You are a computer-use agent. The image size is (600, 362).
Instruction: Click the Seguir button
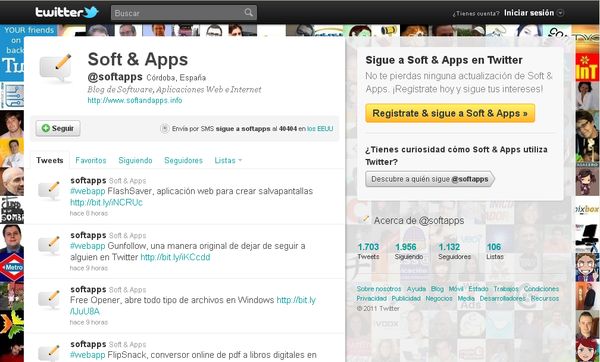pos(58,128)
